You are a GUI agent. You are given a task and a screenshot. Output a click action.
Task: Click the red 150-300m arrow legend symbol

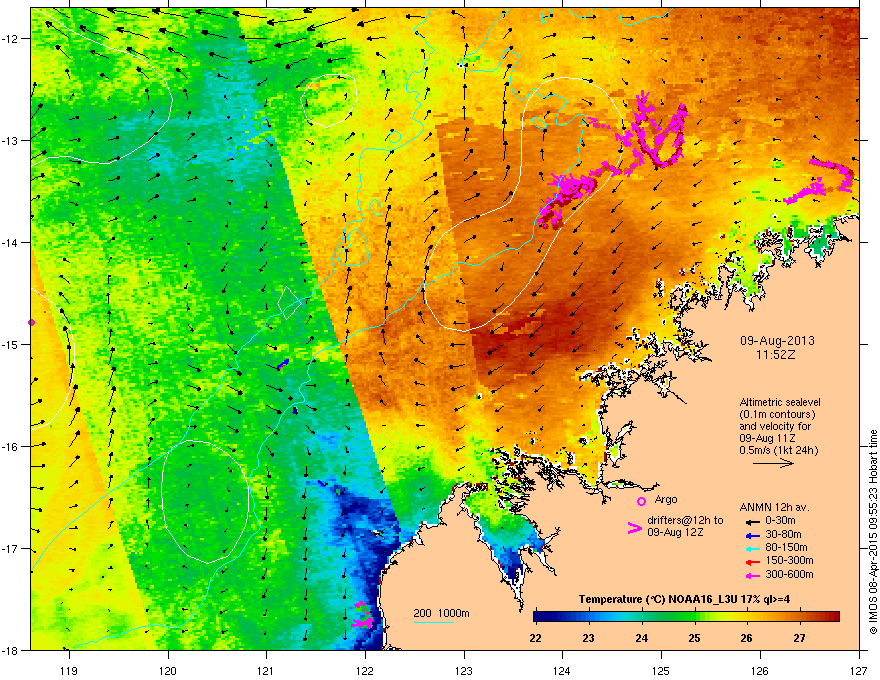pos(751,562)
